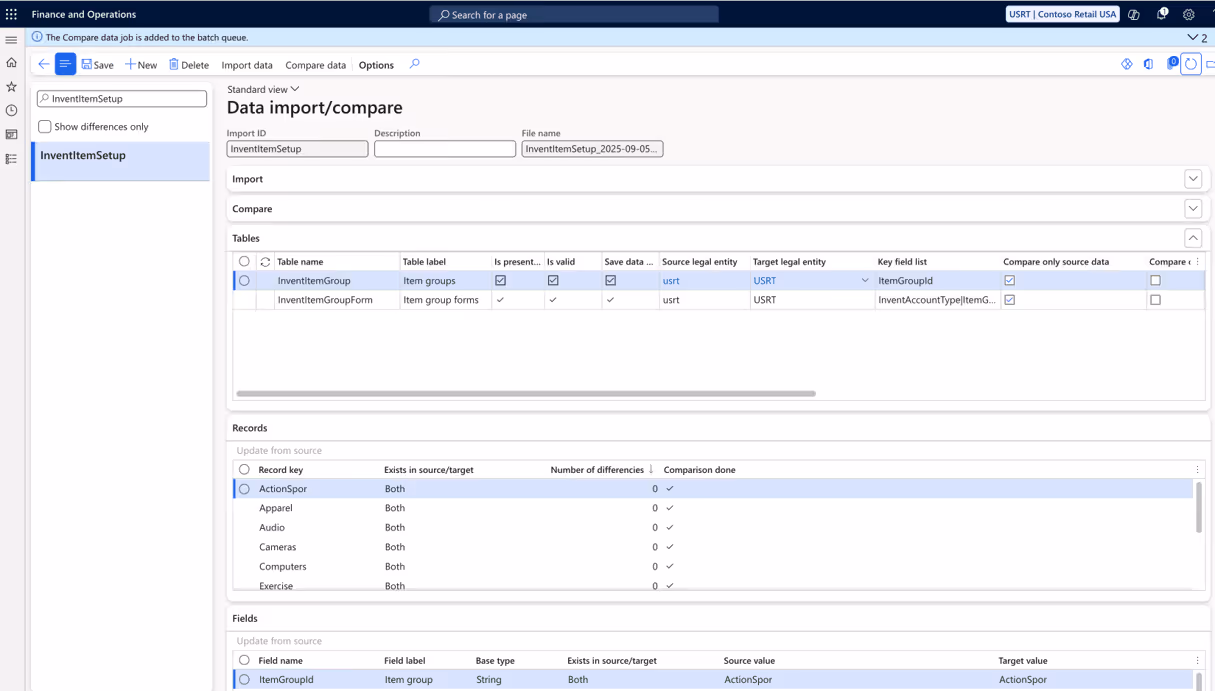
Task: Open the Options menu tab
Action: 376,65
